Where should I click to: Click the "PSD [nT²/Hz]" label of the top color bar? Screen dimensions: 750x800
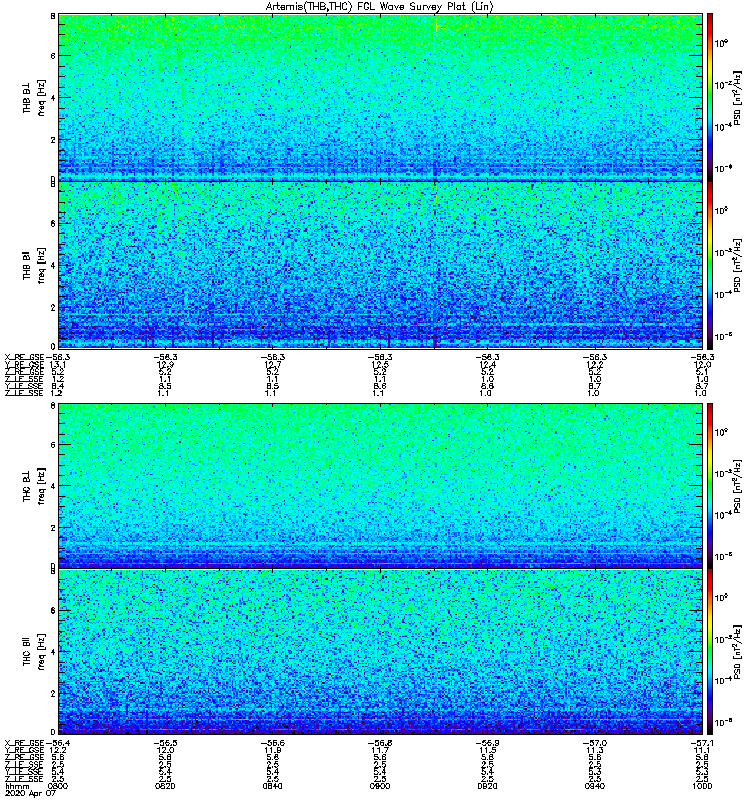coord(737,98)
